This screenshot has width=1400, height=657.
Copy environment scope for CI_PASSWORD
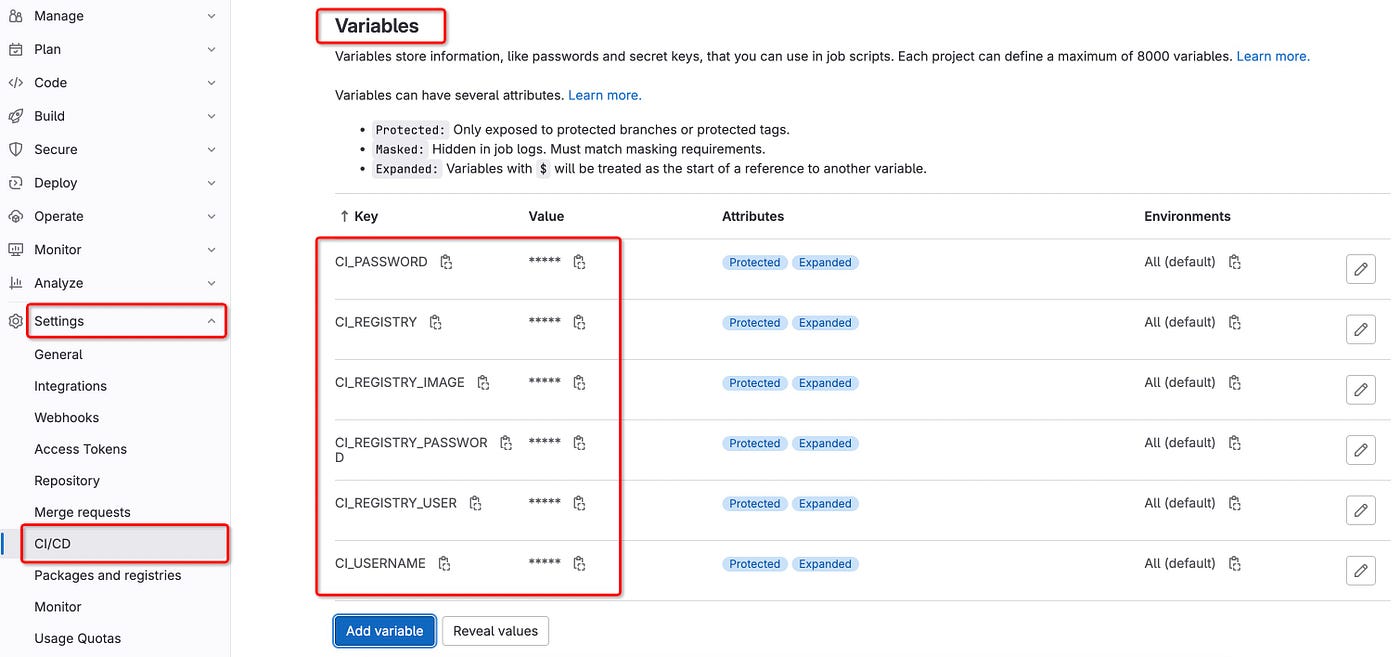[1235, 262]
